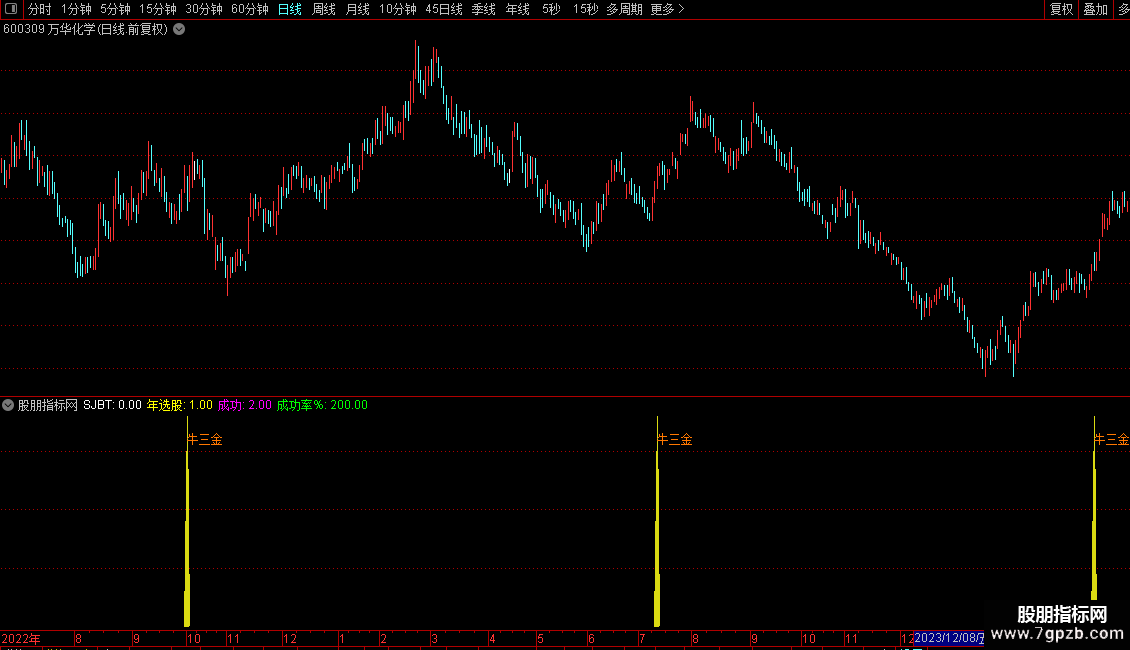Click the 成功率%: 200.00 value
This screenshot has height=650, width=1130.
pos(322,405)
